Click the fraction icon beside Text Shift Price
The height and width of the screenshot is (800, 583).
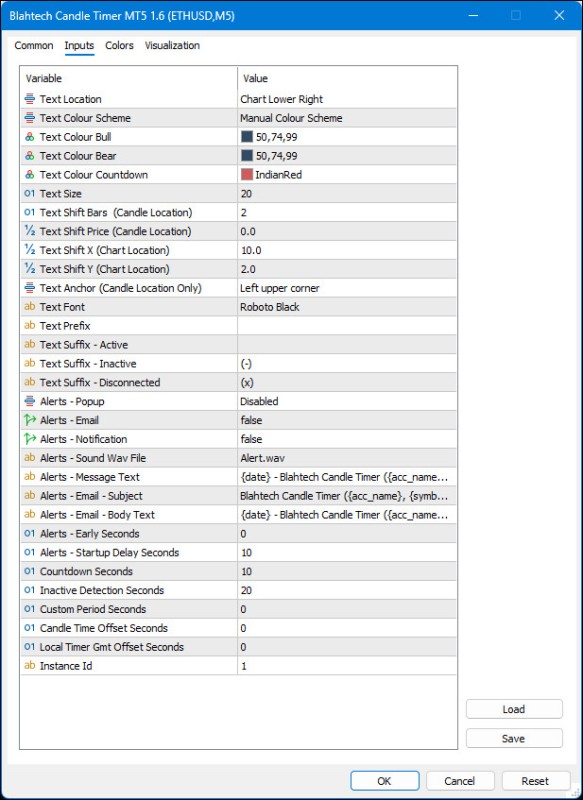(30, 231)
